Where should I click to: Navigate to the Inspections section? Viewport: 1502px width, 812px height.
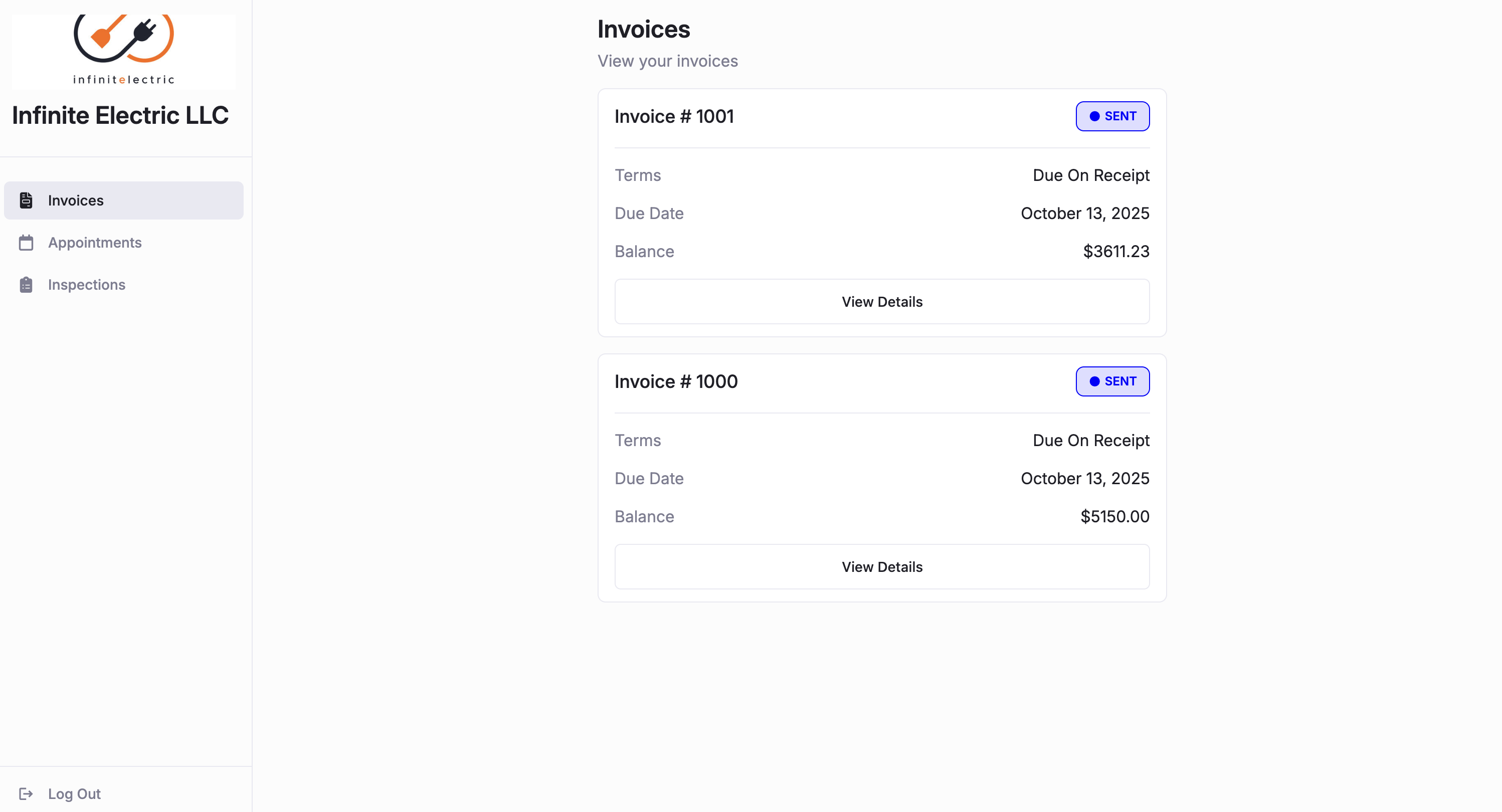click(x=86, y=285)
